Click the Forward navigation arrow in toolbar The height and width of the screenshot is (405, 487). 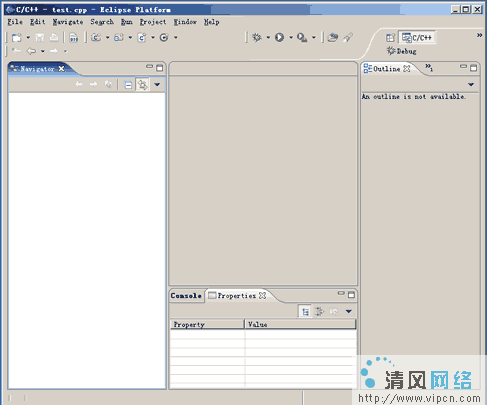[x=54, y=51]
